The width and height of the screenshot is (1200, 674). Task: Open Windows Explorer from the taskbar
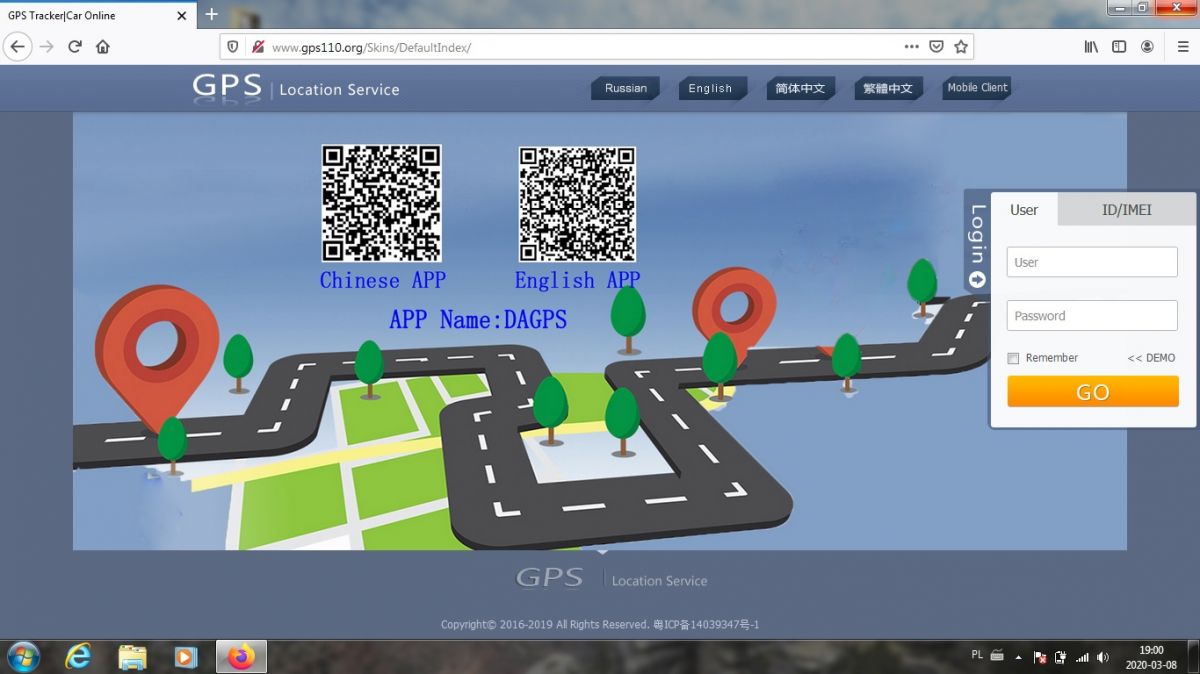tap(132, 657)
